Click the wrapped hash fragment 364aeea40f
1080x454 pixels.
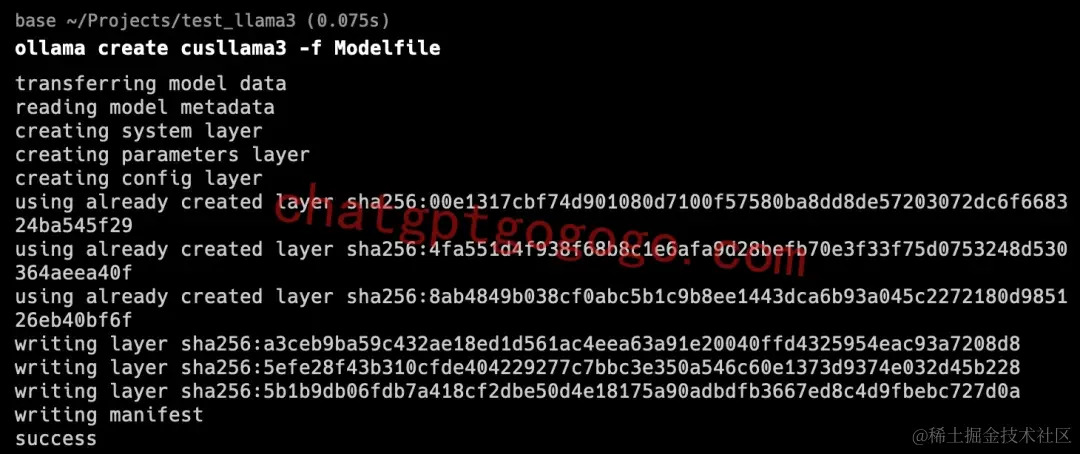pos(74,273)
